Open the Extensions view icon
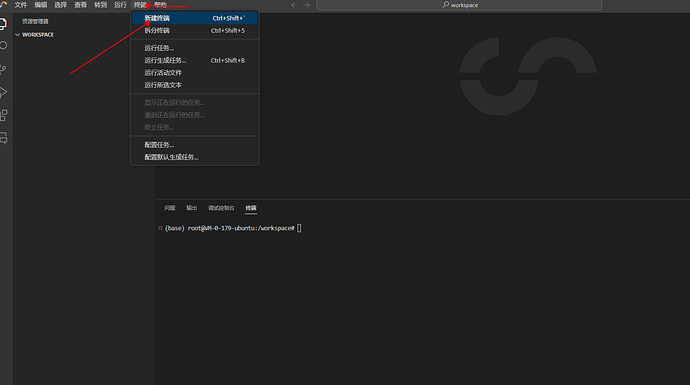Image resolution: width=690 pixels, height=385 pixels. point(3,115)
